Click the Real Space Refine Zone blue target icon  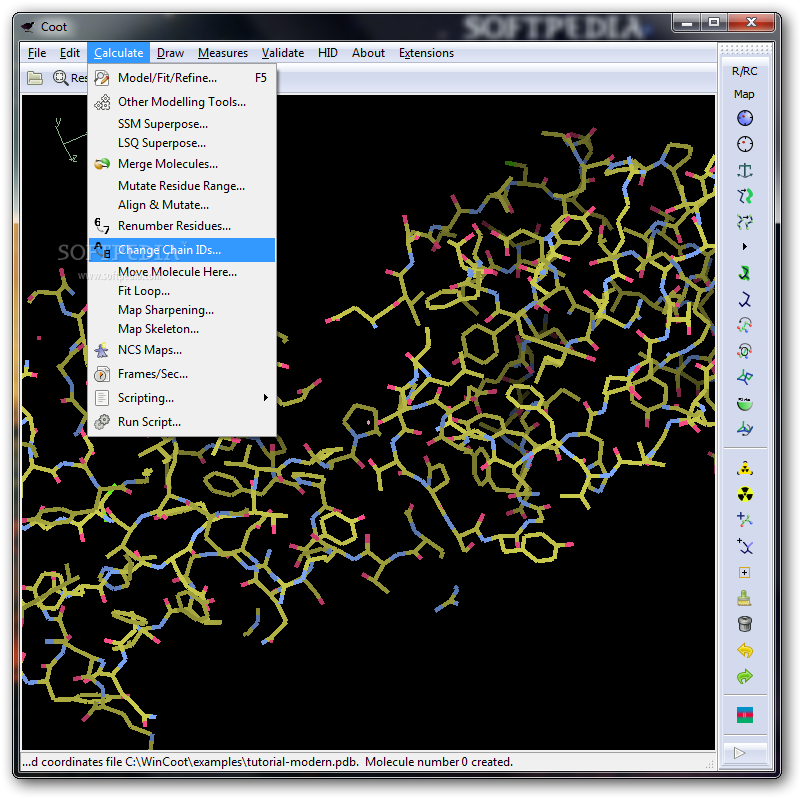tap(745, 118)
